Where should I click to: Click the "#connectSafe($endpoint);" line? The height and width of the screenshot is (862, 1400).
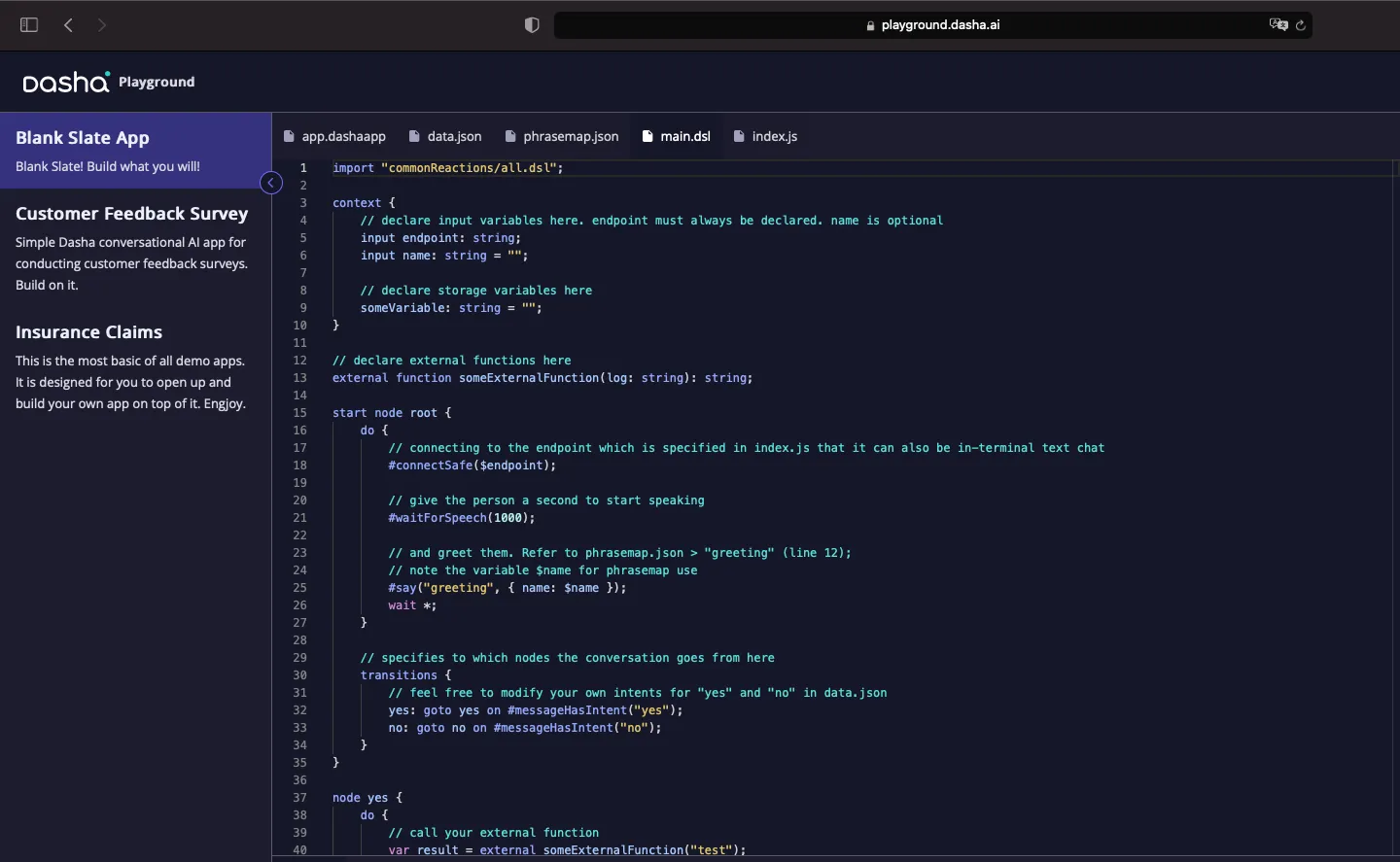coord(472,465)
